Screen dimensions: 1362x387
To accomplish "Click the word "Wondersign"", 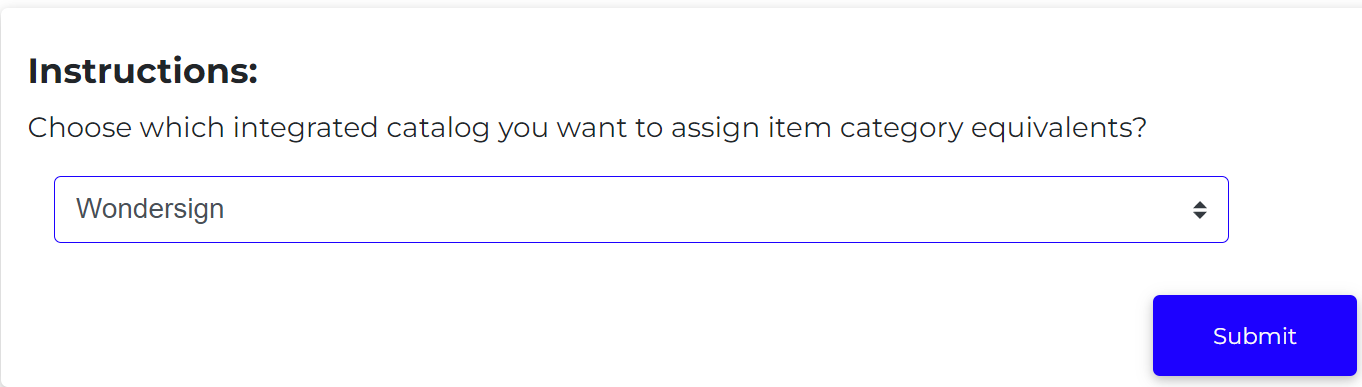I will [x=150, y=209].
